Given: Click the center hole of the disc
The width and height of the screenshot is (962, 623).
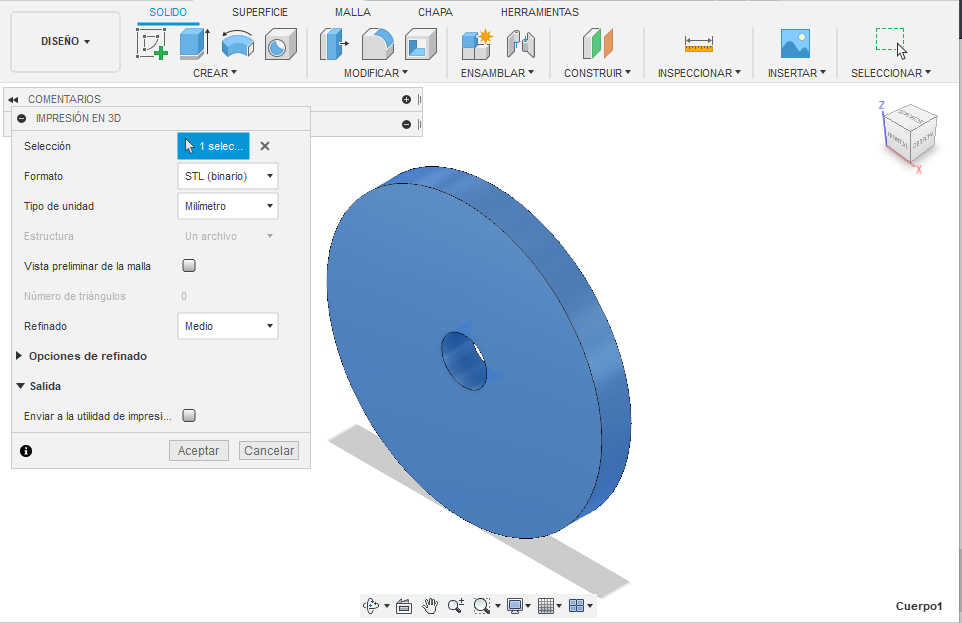Looking at the screenshot, I should pyautogui.click(x=464, y=360).
